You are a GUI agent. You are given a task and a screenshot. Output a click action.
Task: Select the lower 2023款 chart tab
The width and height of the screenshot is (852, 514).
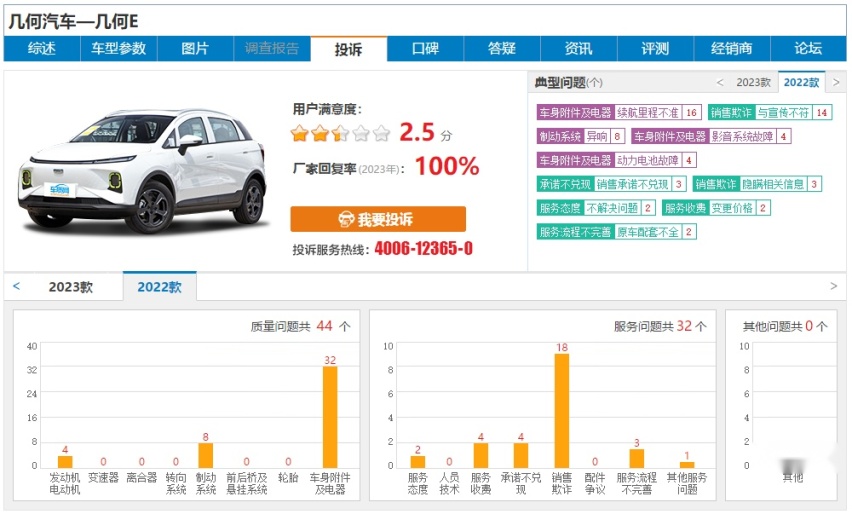click(71, 287)
